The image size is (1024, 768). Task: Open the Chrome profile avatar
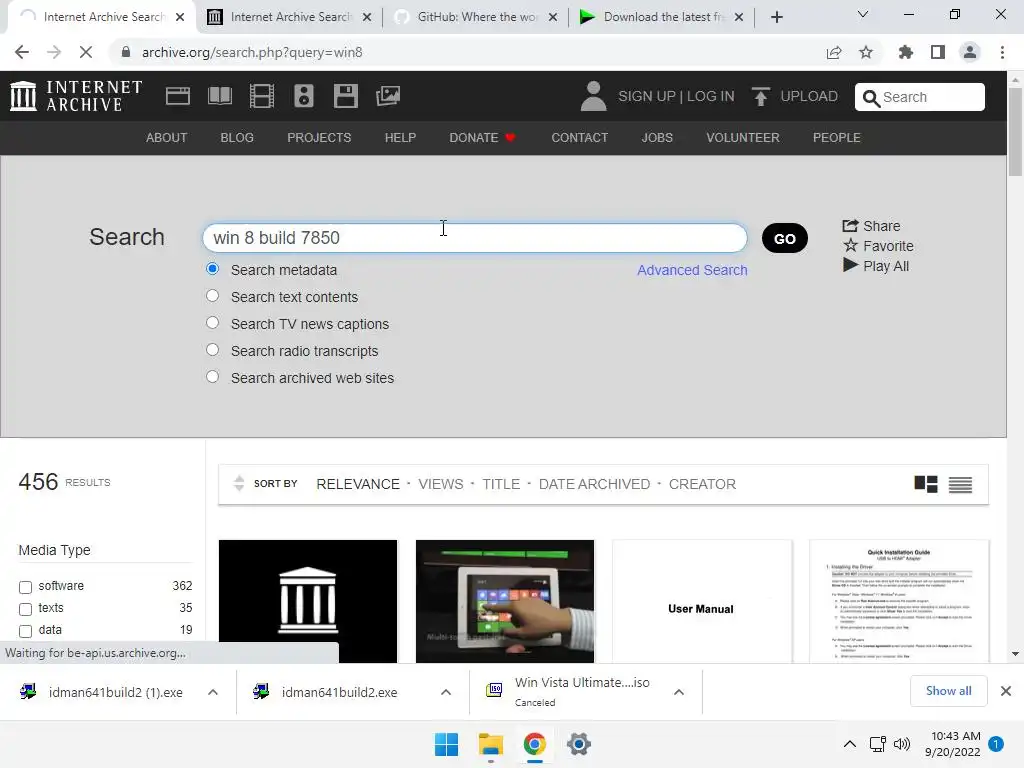[x=970, y=52]
